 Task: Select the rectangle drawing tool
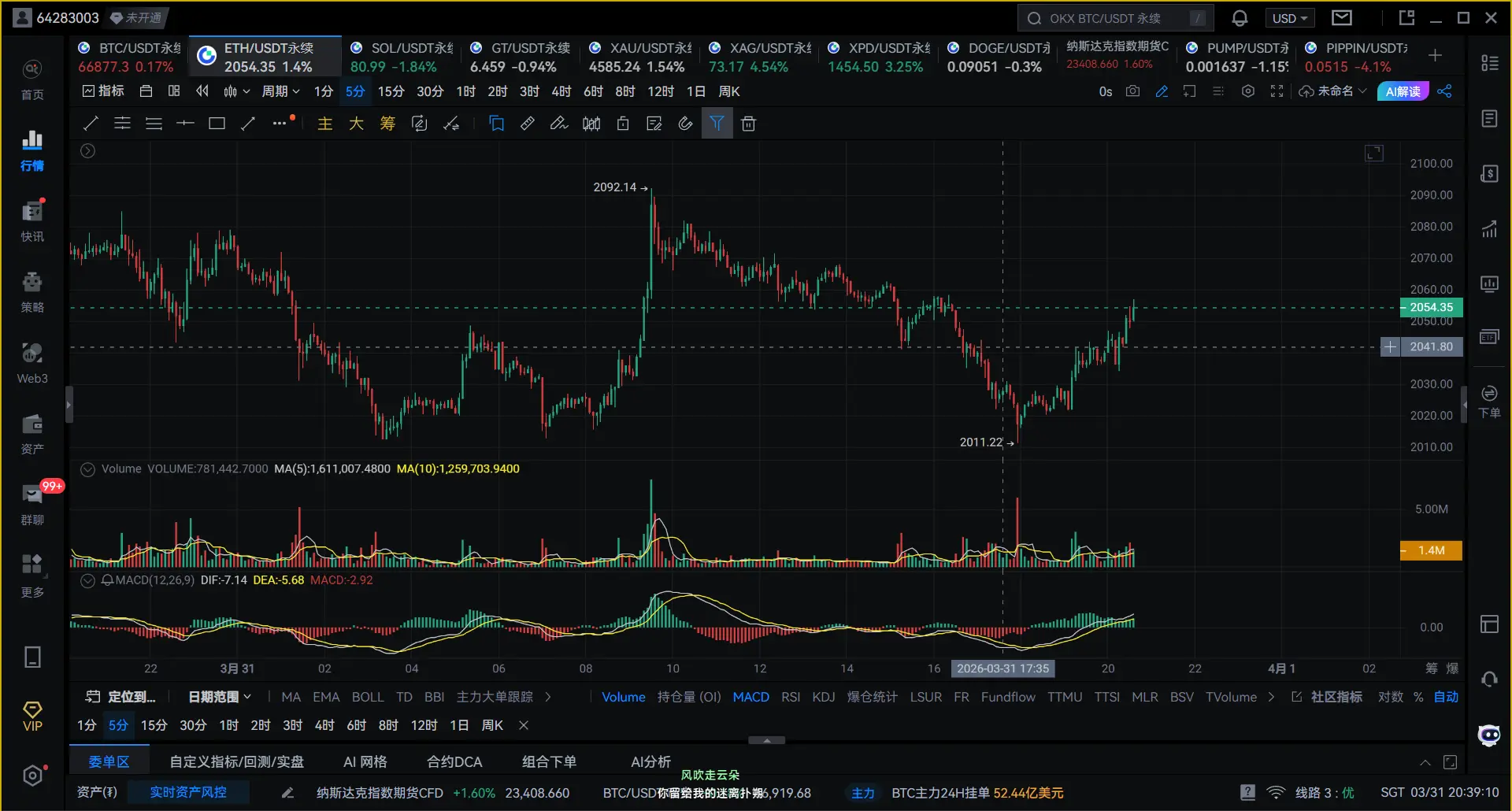tap(217, 124)
